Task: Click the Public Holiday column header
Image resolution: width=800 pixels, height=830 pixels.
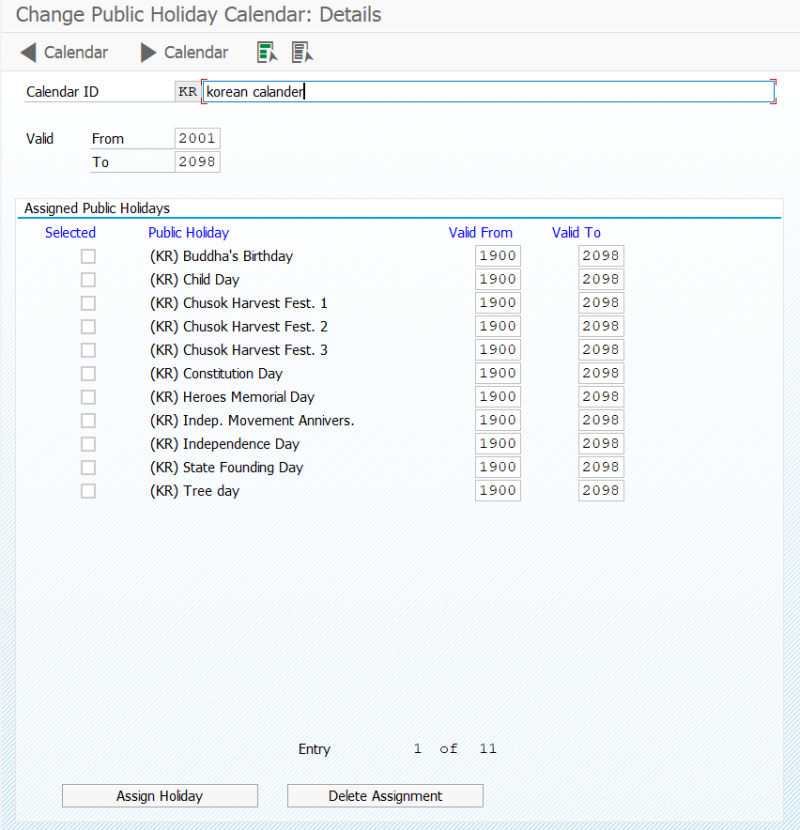Action: (x=188, y=232)
